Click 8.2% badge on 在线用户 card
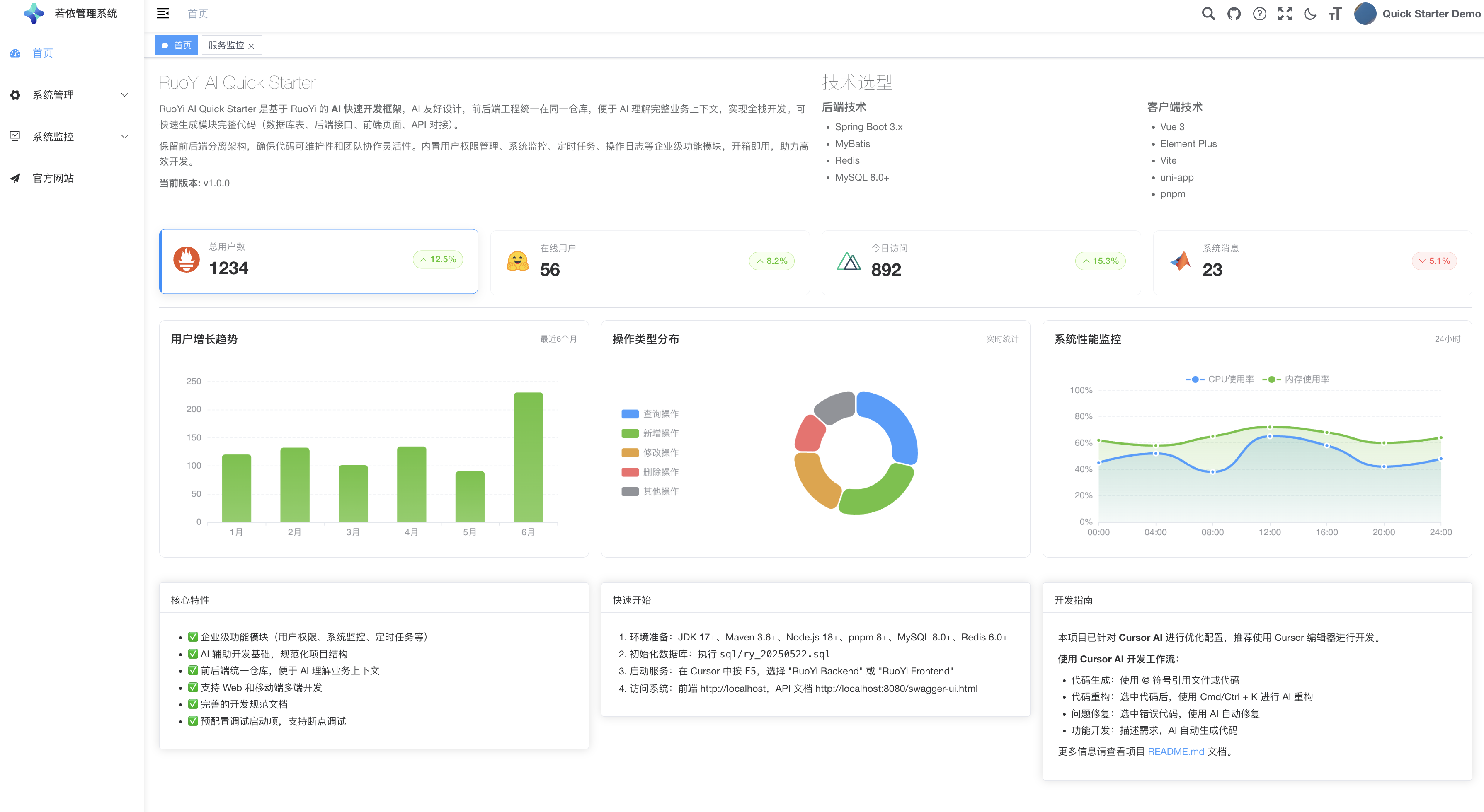 click(772, 261)
